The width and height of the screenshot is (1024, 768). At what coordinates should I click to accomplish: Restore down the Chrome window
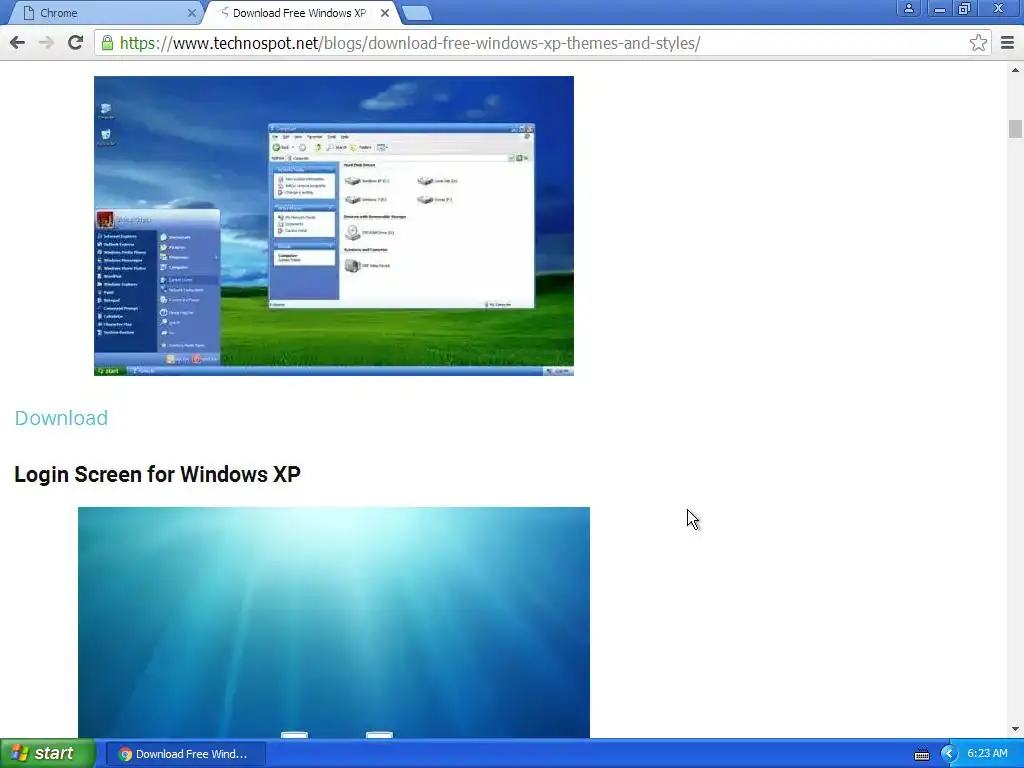[x=965, y=8]
